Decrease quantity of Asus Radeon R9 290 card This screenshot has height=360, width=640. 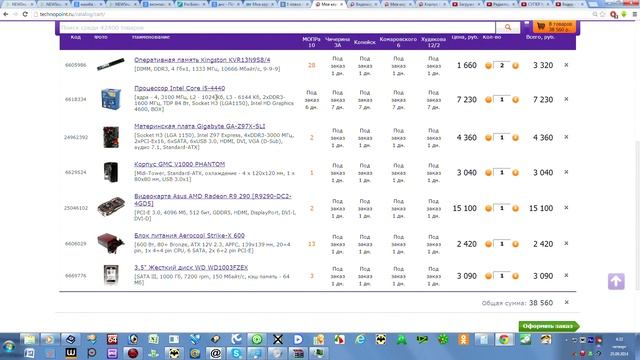tap(488, 208)
